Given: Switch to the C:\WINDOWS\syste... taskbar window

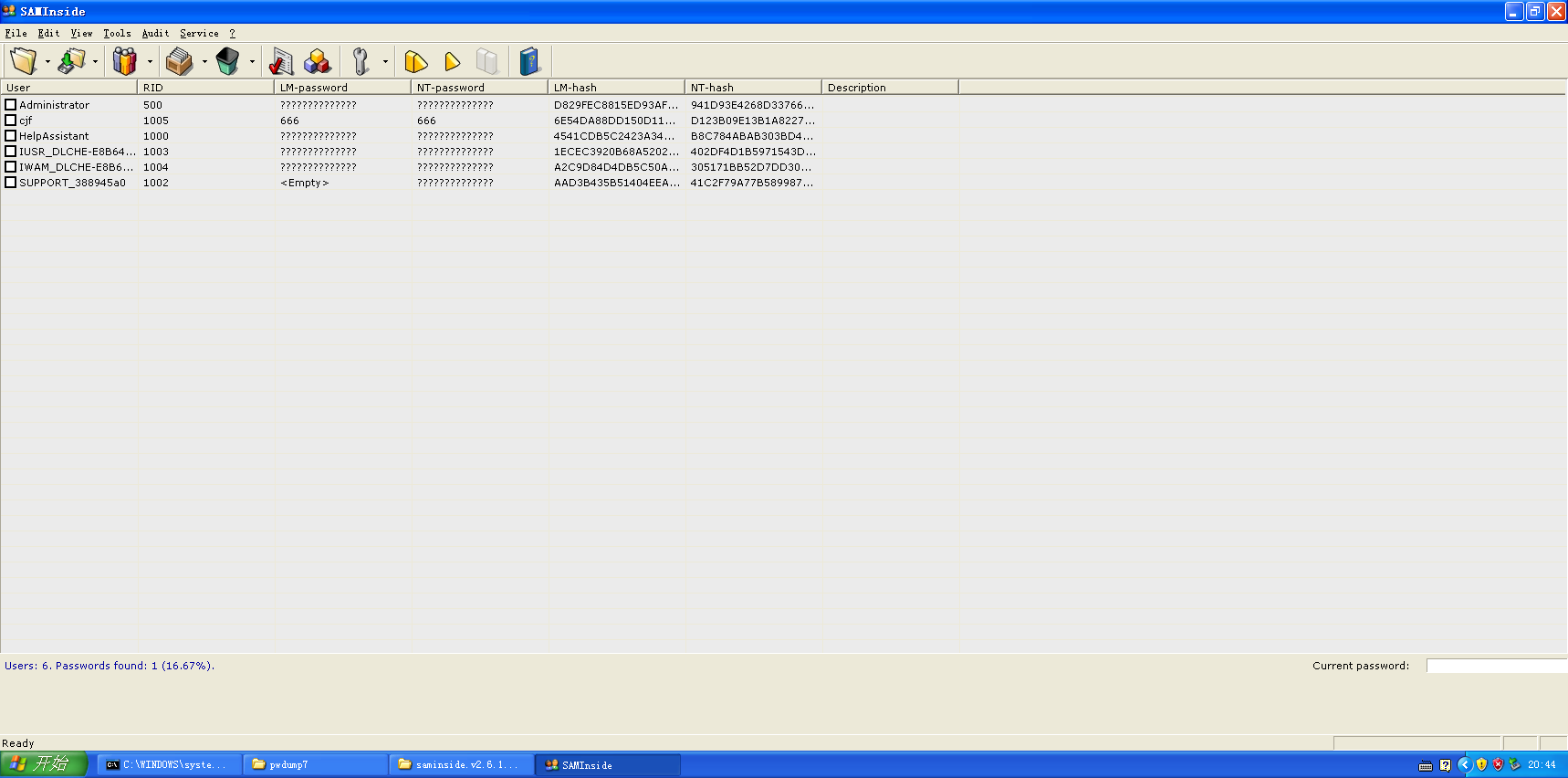Looking at the screenshot, I should [x=169, y=765].
